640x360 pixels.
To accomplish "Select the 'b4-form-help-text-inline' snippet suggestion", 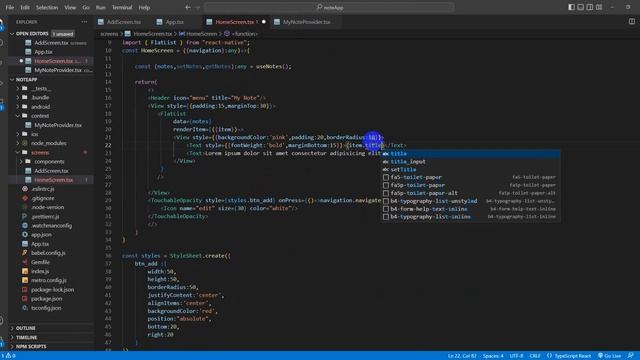I will (470, 209).
